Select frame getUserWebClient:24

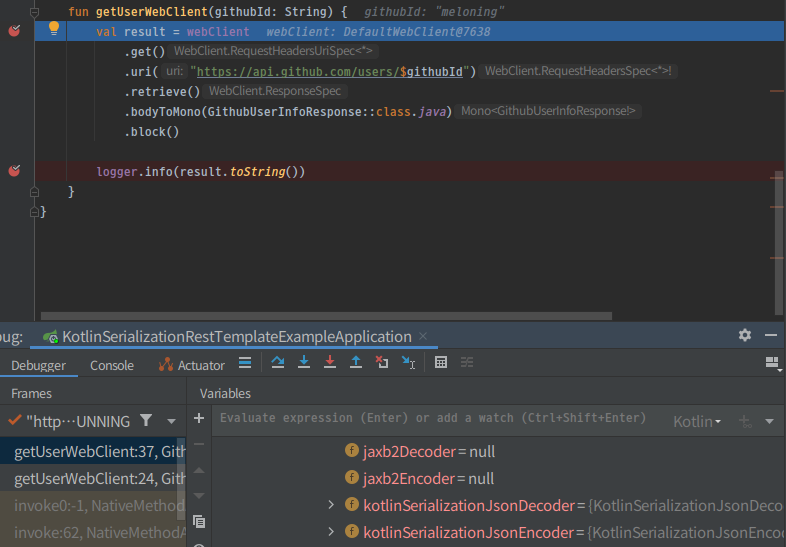coord(92,479)
